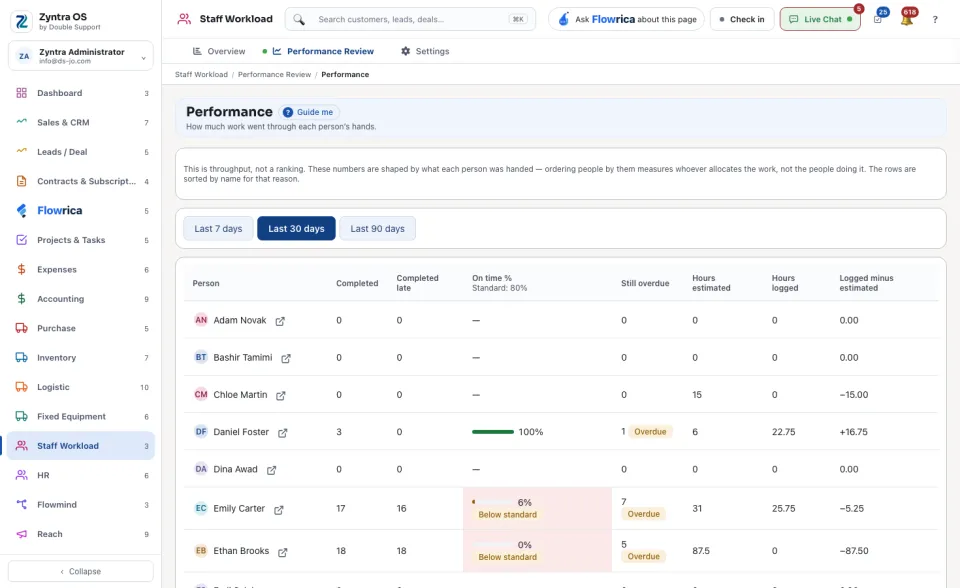
Task: Click Emily Carter's 6% on-time progress bar
Action: [493, 502]
